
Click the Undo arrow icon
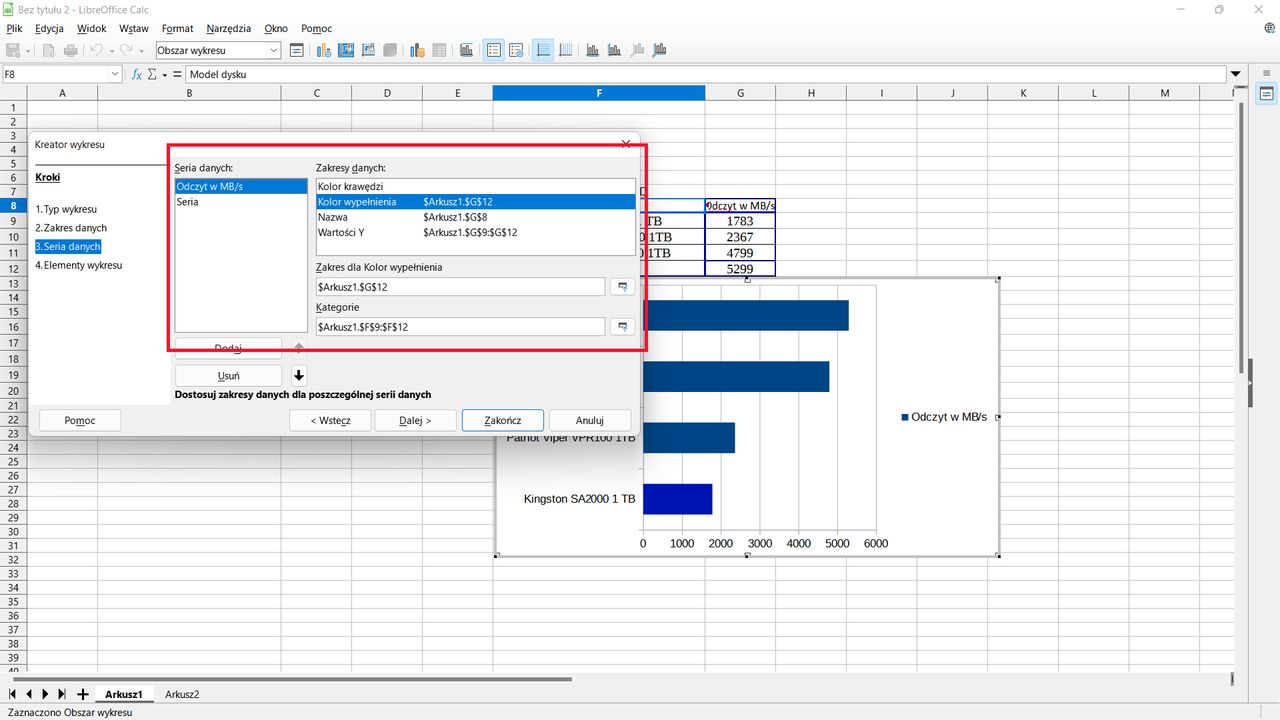(x=96, y=50)
